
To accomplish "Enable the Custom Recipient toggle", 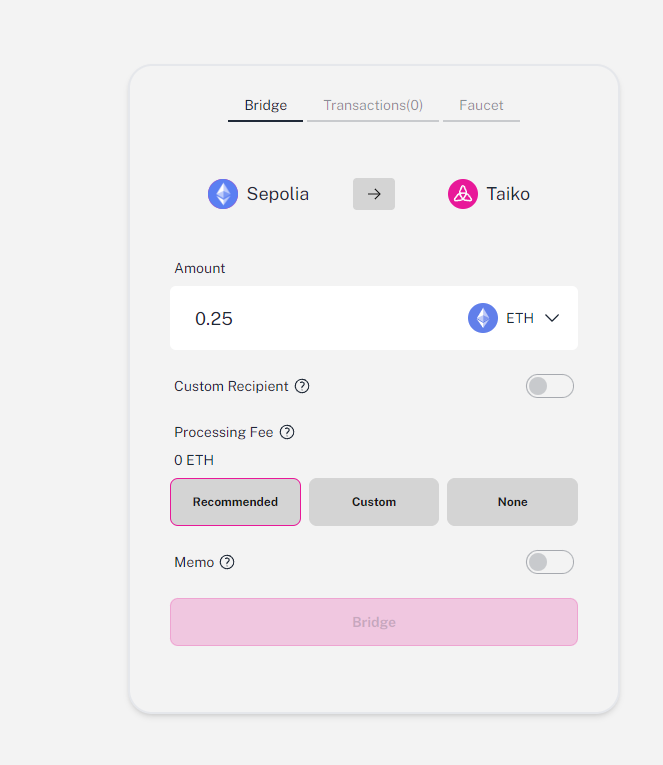I will (x=549, y=386).
